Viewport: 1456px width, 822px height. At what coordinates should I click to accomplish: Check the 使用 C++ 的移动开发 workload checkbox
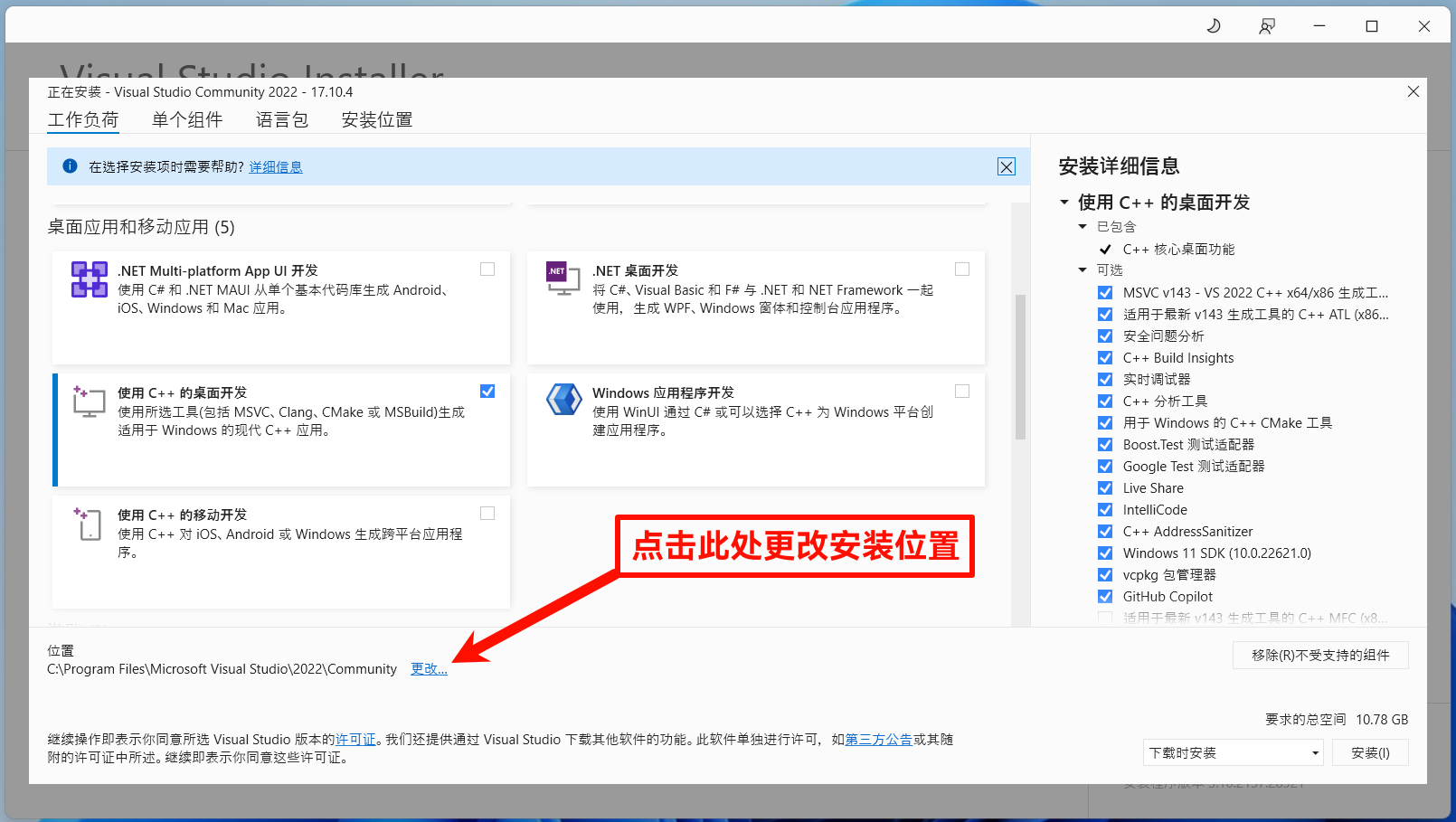pyautogui.click(x=487, y=514)
